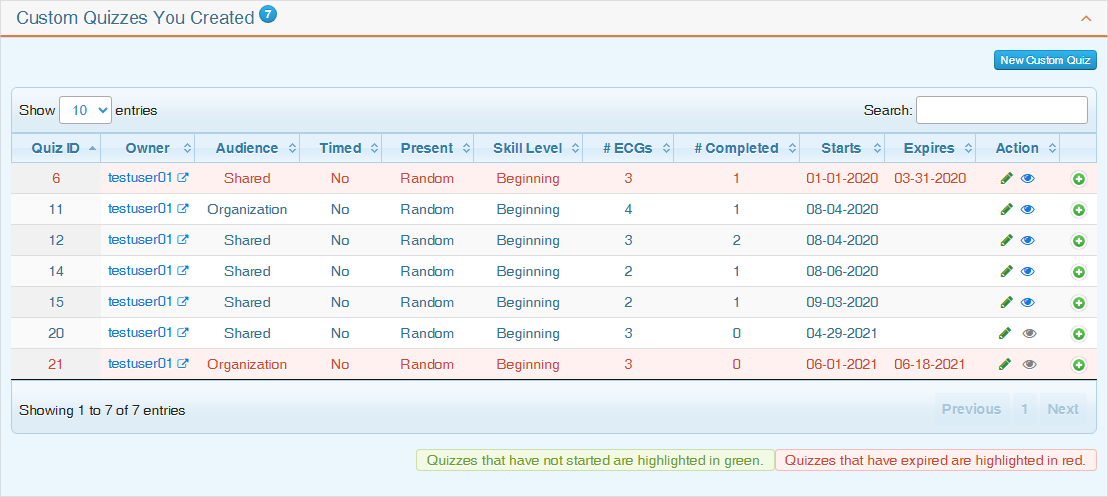Image resolution: width=1108 pixels, height=497 pixels.
Task: Click the pencil icon for quiz 20
Action: 1006,334
